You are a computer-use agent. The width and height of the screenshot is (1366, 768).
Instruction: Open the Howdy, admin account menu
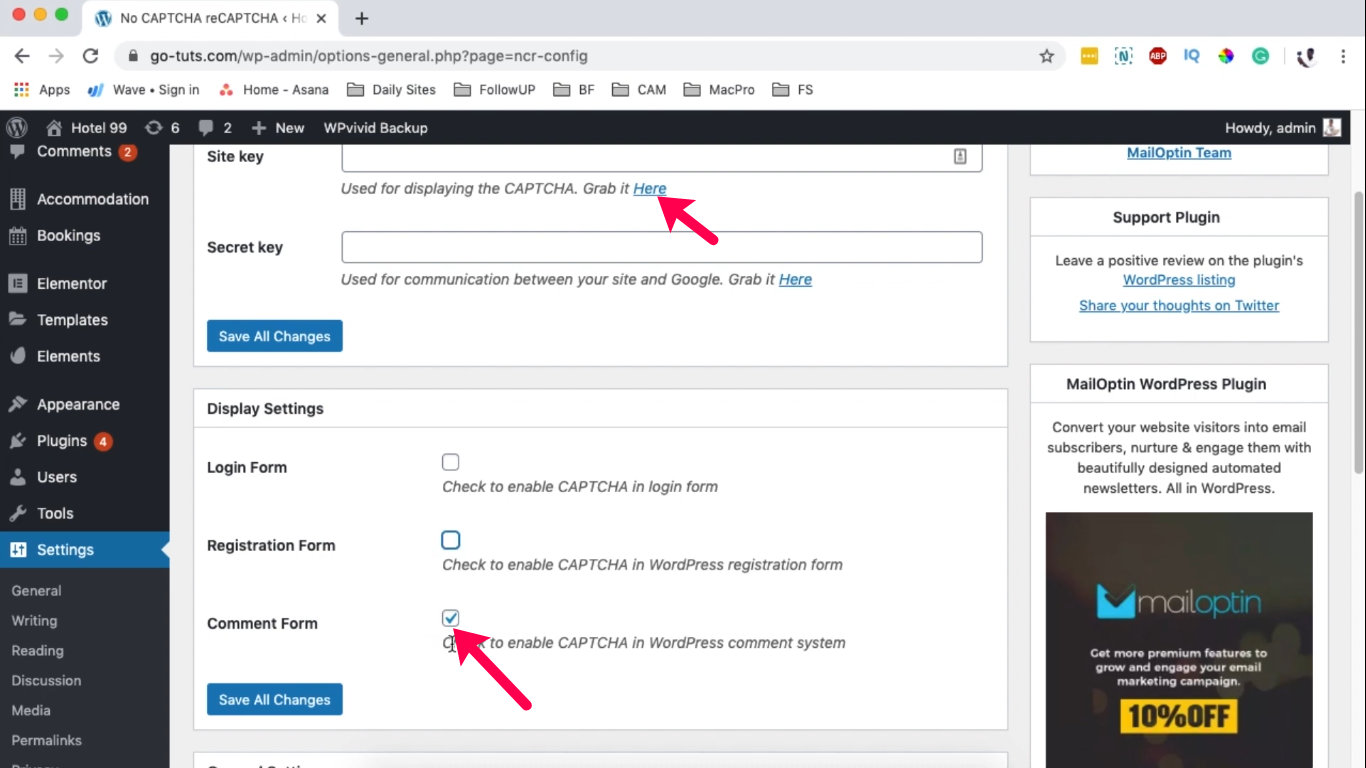tap(1283, 128)
